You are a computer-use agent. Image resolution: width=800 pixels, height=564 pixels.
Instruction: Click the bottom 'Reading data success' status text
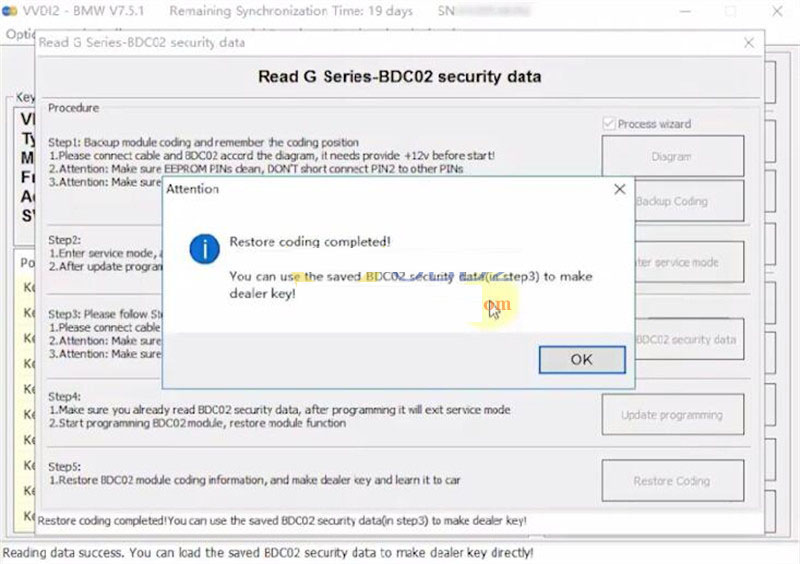tap(268, 552)
